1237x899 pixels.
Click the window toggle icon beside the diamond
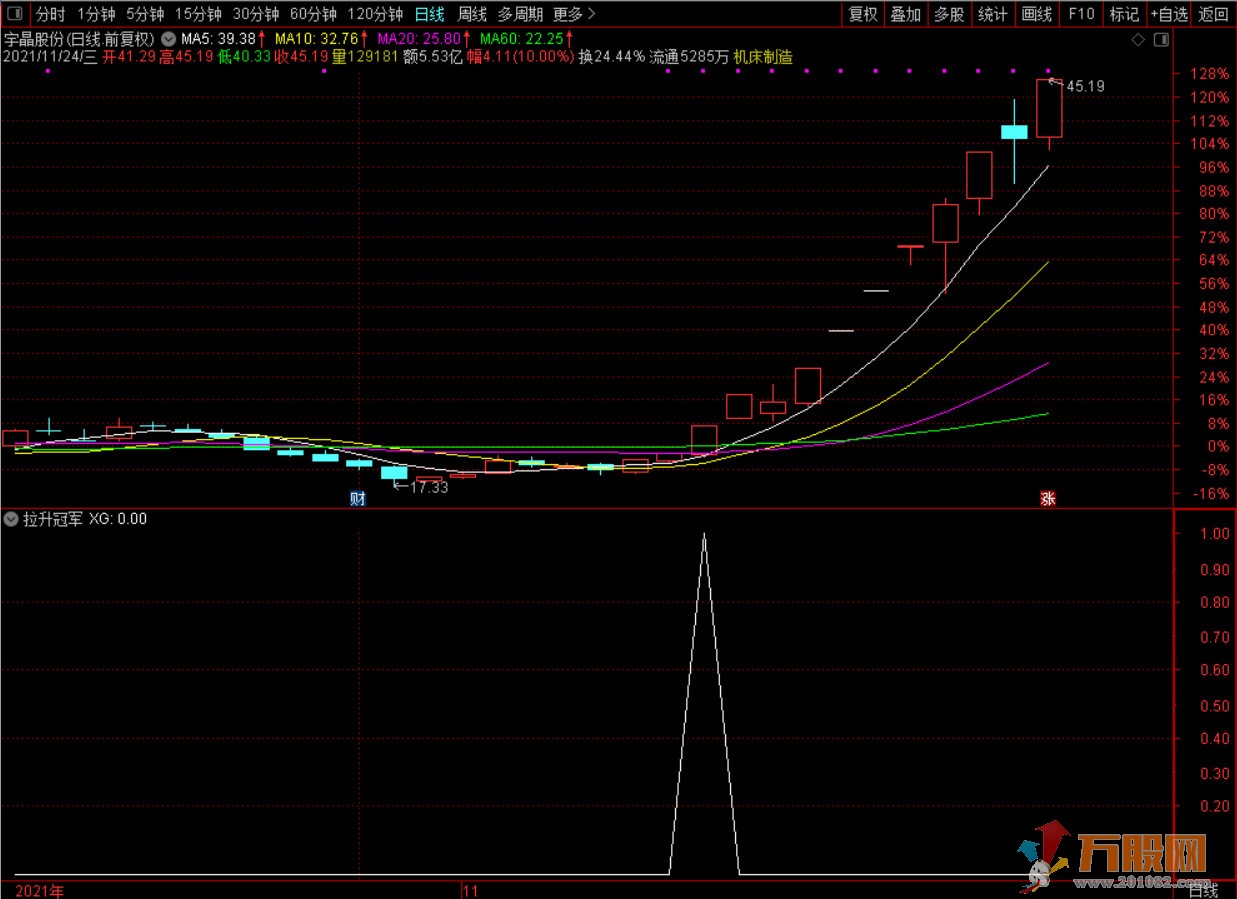click(x=1160, y=40)
